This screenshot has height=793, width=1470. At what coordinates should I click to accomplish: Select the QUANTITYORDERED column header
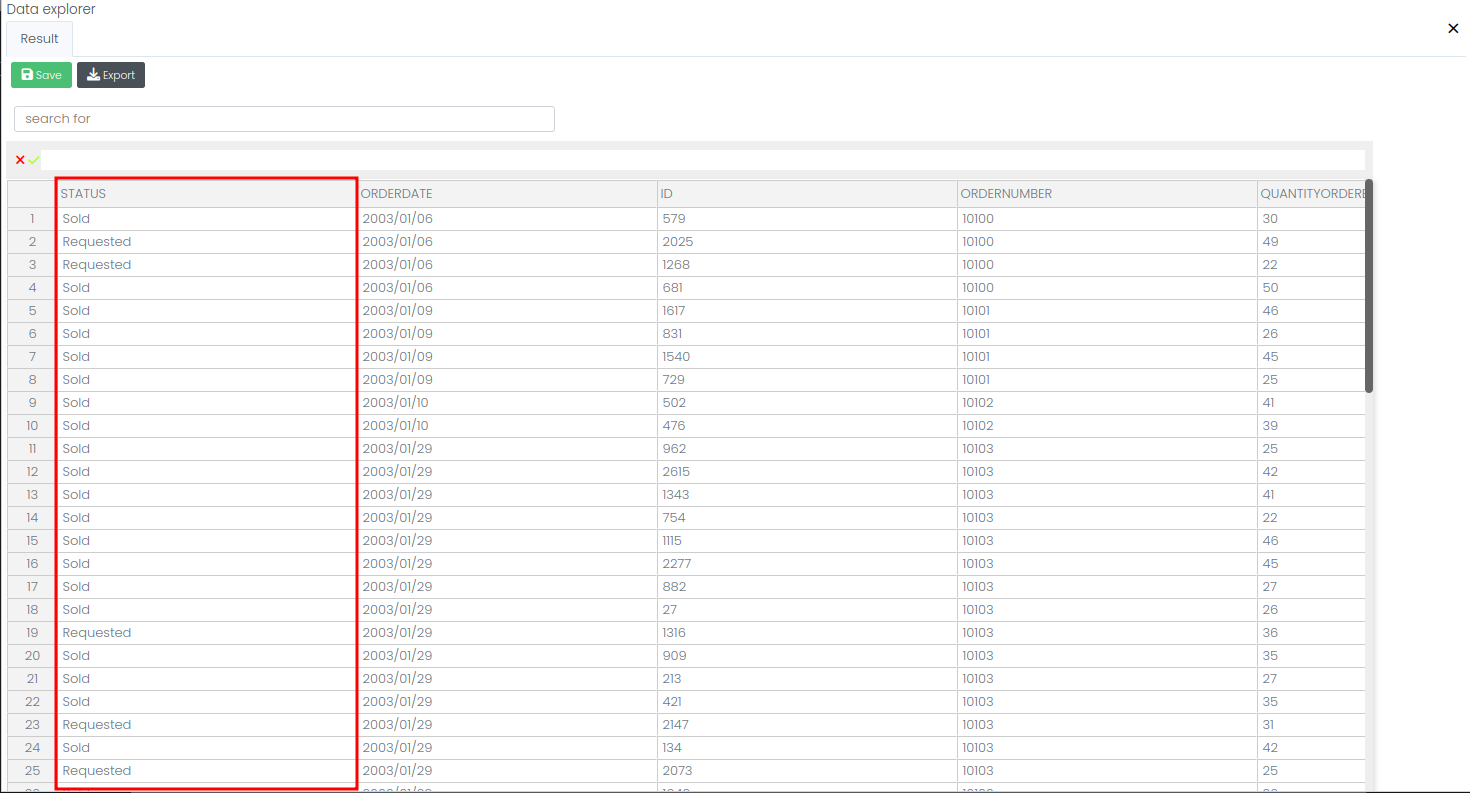coord(1310,194)
